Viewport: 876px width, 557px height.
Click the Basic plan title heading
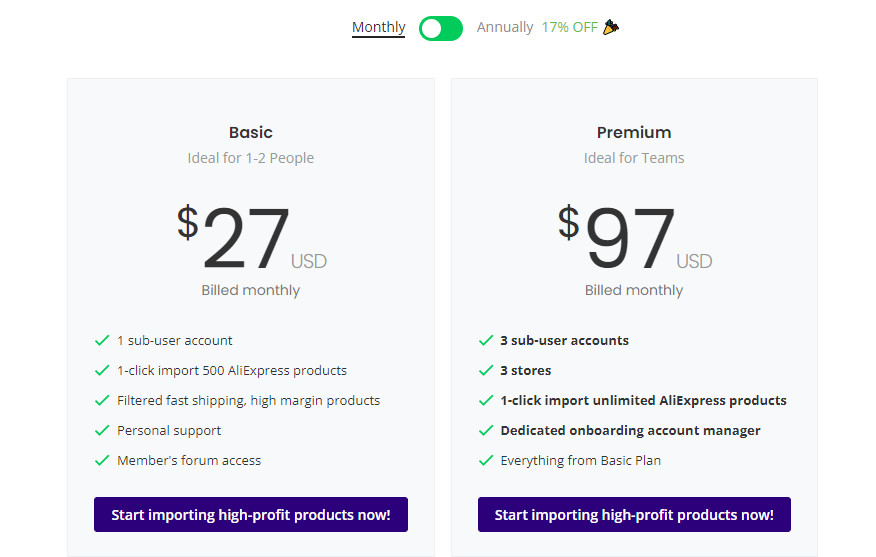pos(251,132)
